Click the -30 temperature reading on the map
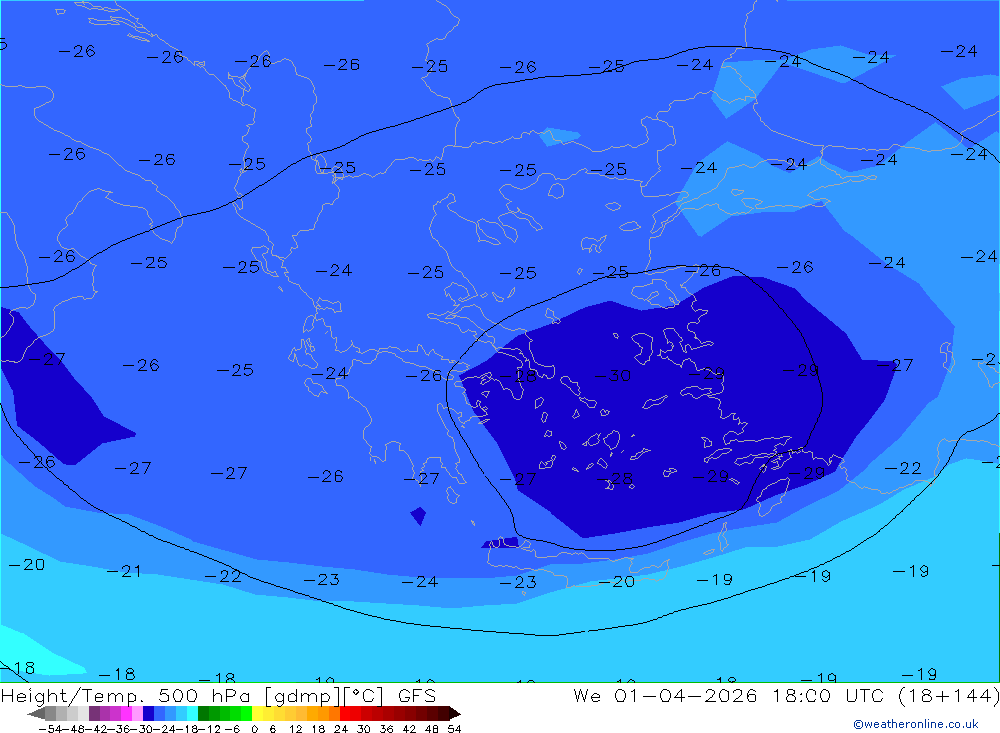 (613, 376)
